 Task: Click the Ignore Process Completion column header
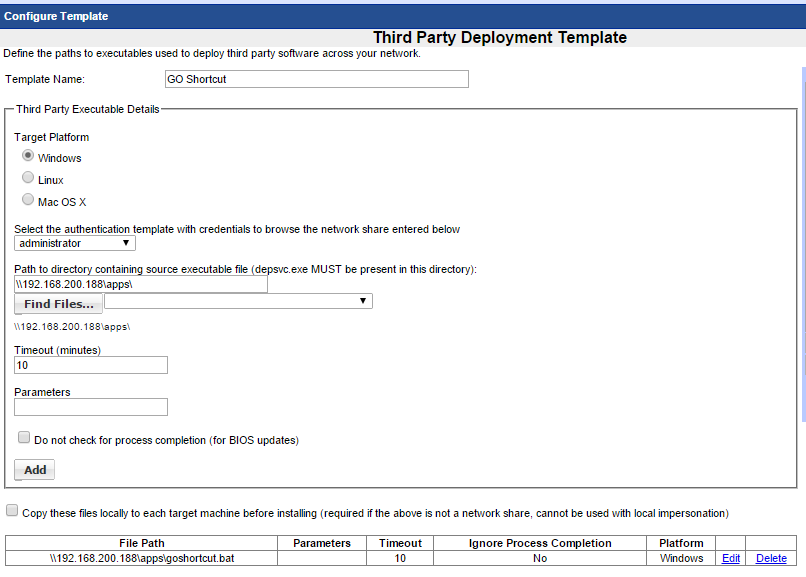[x=540, y=543]
